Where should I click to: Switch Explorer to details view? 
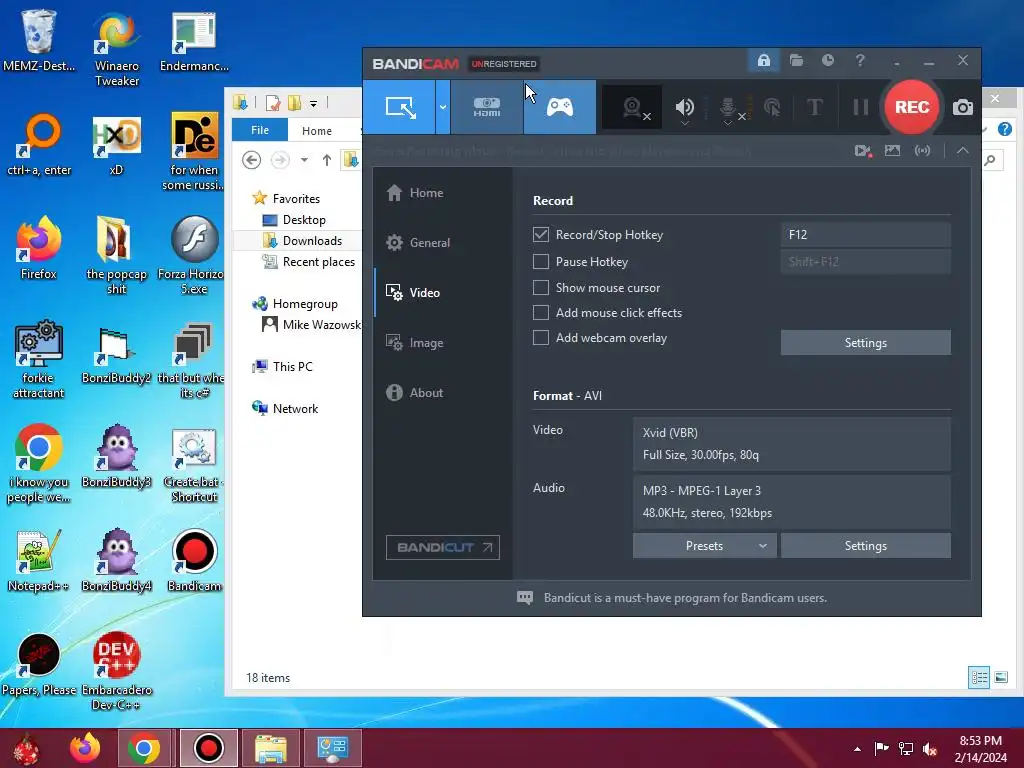(979, 677)
